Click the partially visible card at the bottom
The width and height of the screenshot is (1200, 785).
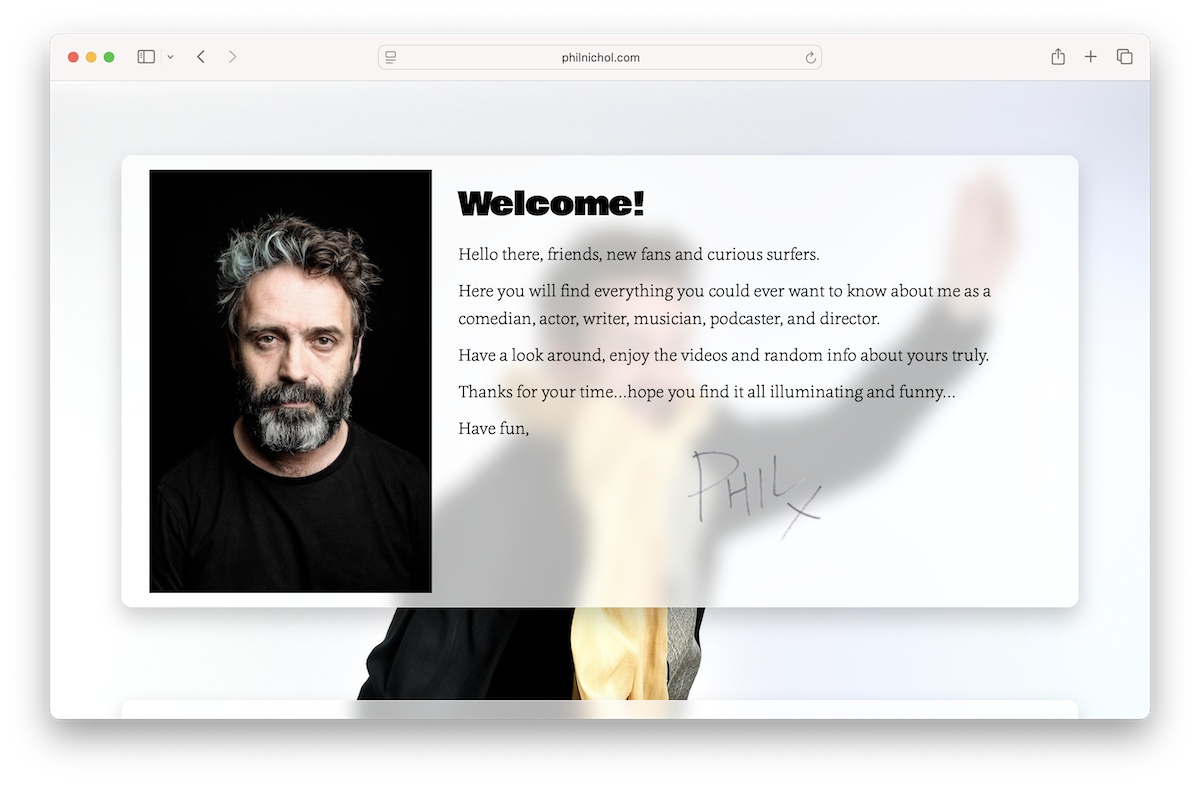pyautogui.click(x=600, y=710)
